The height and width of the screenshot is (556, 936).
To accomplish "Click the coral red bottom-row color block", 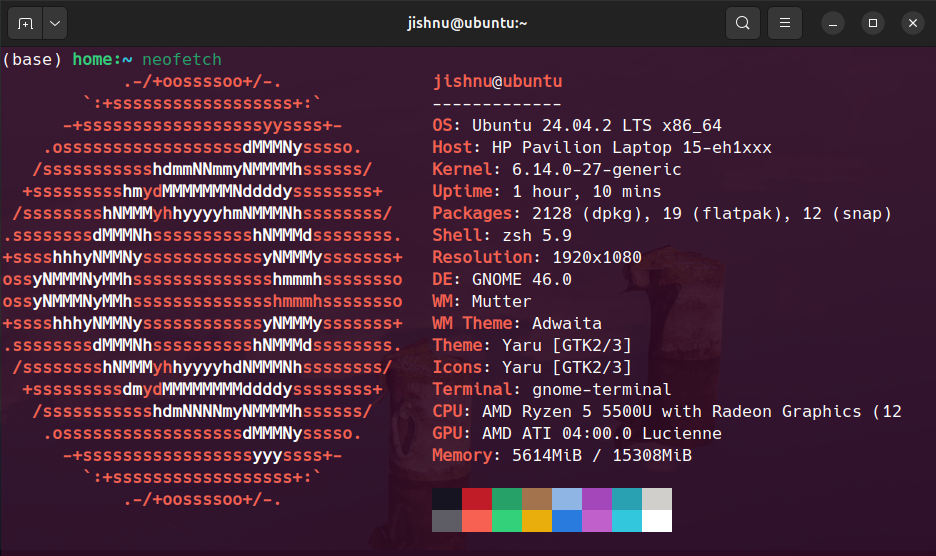I will (477, 521).
